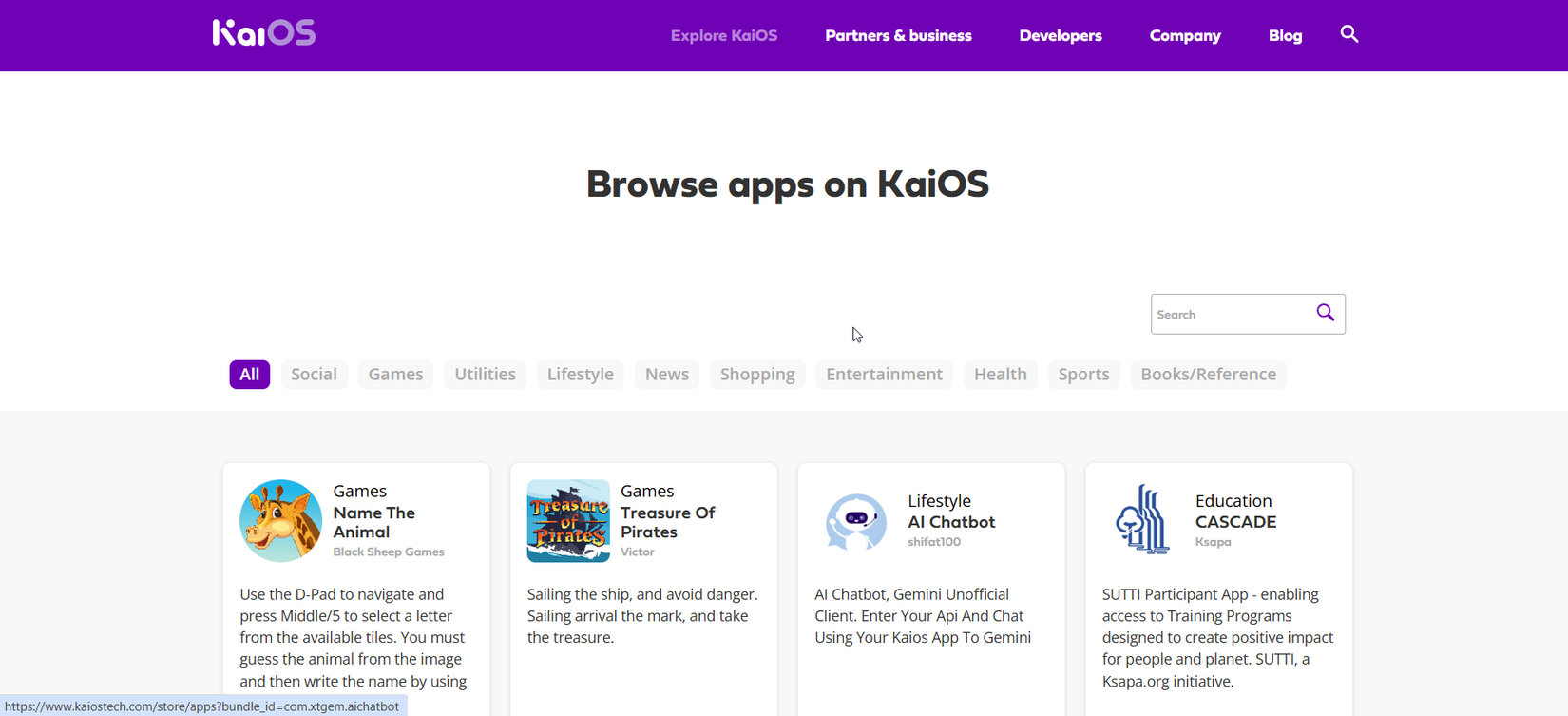Open the CASCADE app icon
1568x716 pixels.
point(1142,519)
